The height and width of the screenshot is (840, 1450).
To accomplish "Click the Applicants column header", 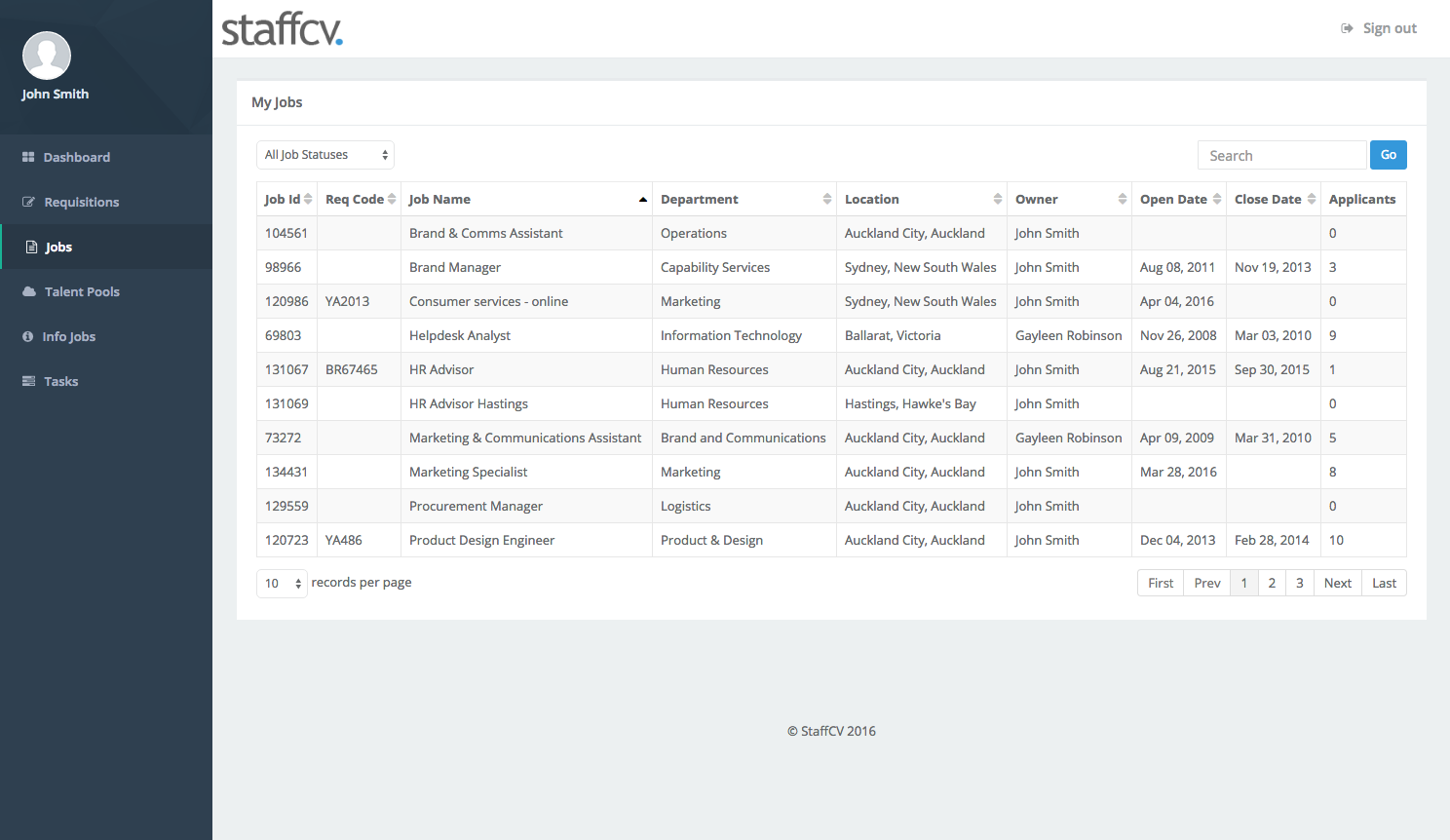I will click(1362, 199).
